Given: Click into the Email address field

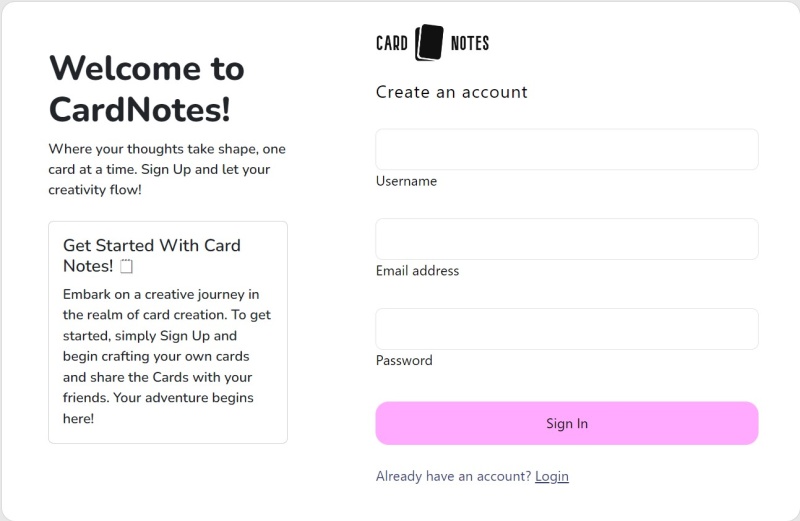Looking at the screenshot, I should pyautogui.click(x=566, y=239).
